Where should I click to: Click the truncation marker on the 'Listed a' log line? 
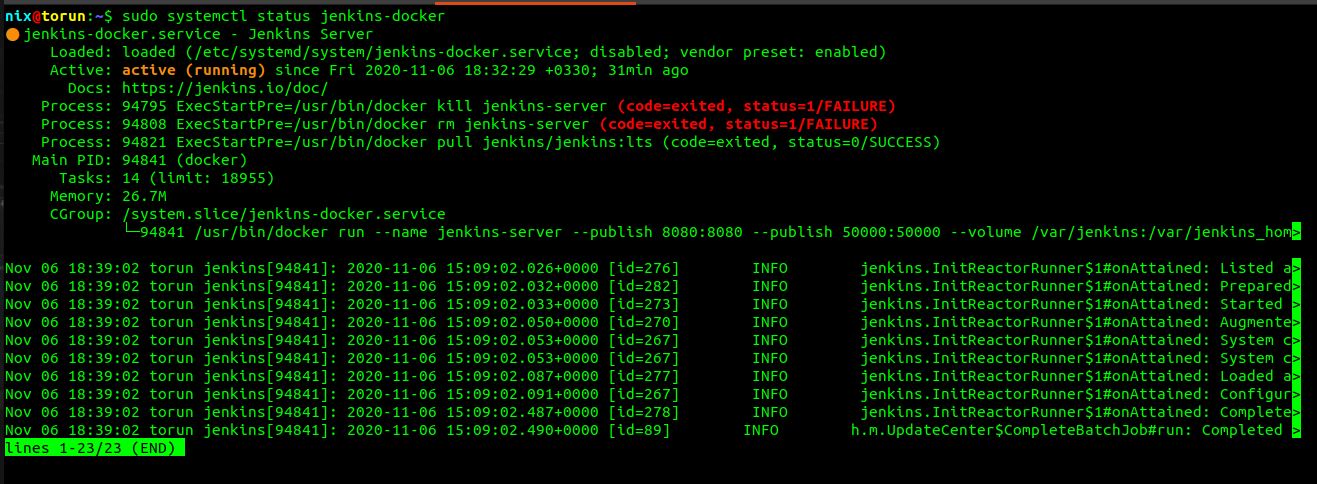click(1297, 269)
